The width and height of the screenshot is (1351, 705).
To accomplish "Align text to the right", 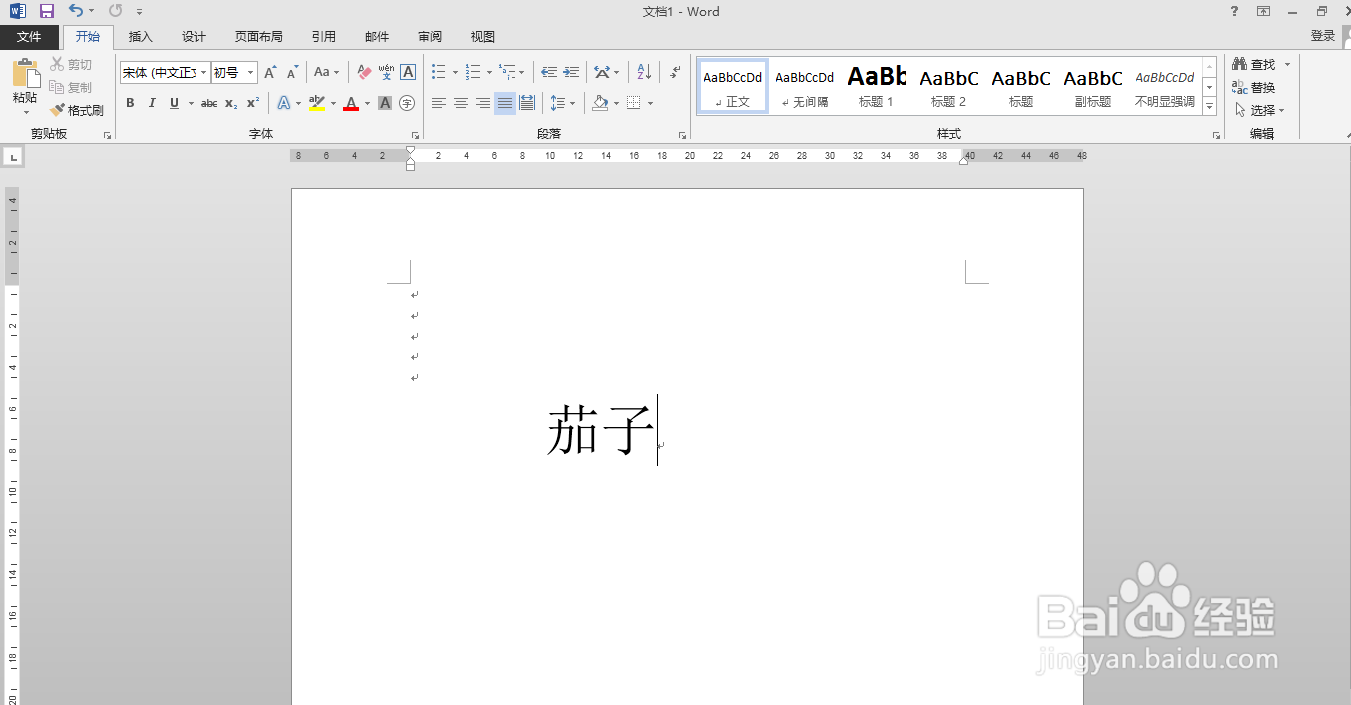I will point(483,103).
